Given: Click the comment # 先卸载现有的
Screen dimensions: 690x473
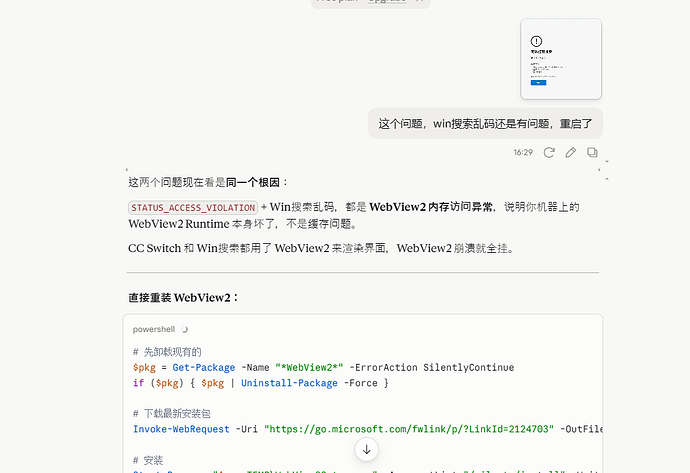Looking at the screenshot, I should 167,352.
